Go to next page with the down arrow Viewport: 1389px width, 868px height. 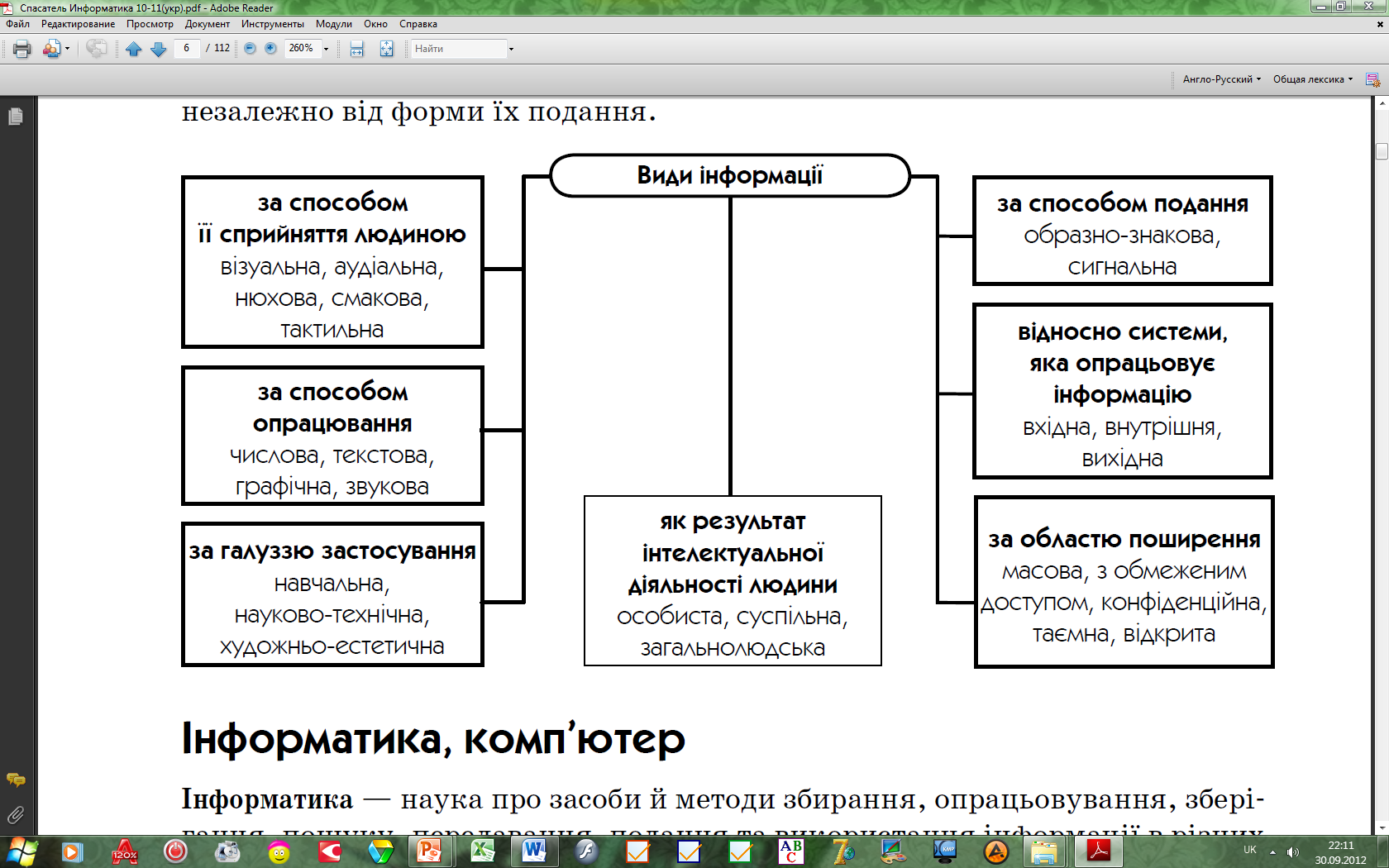[159, 49]
